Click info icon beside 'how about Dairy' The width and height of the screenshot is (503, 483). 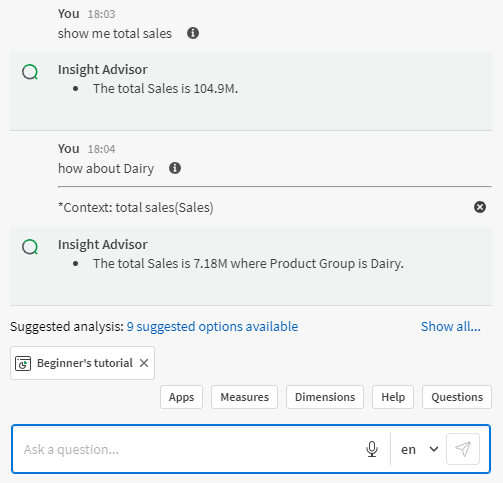pyautogui.click(x=175, y=168)
